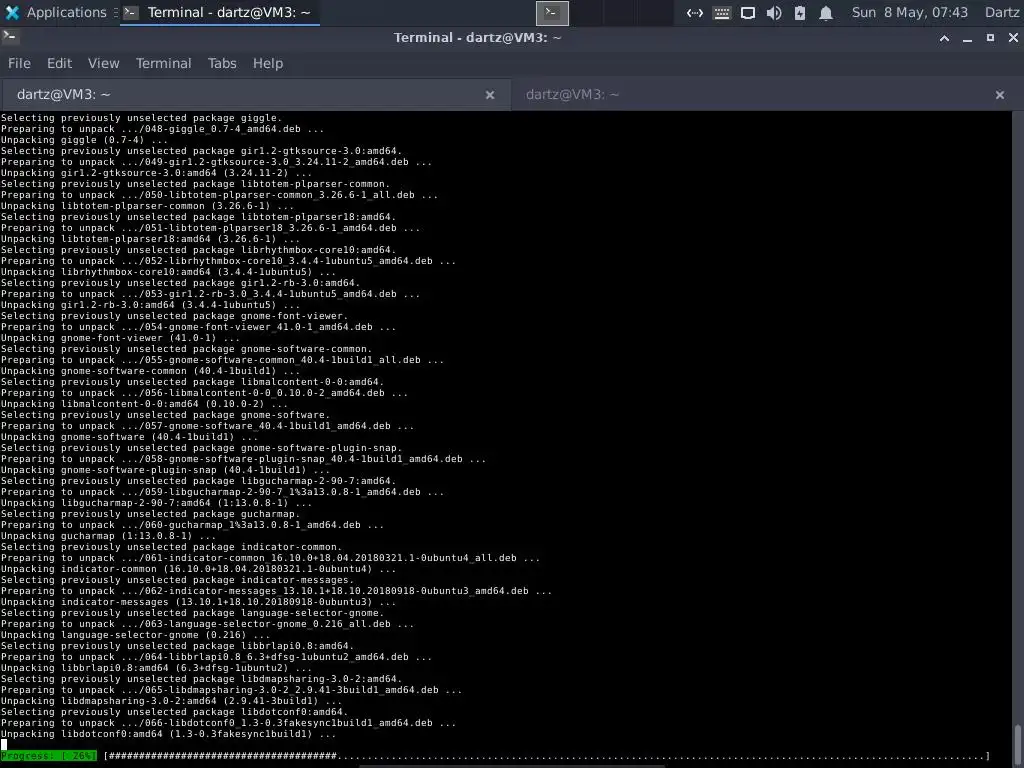The image size is (1024, 768).
Task: Click the apt hash progress bar
Action: (547, 756)
